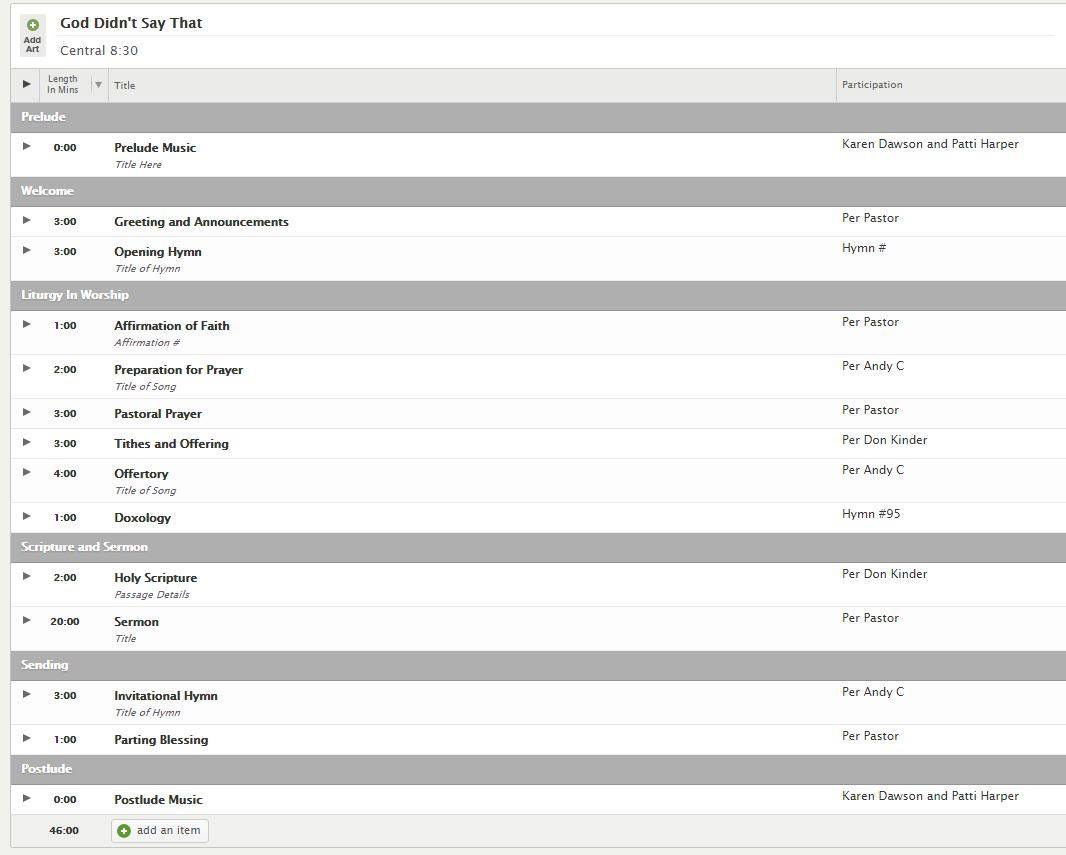The image size is (1066, 855).
Task: Click the Add Art icon
Action: [33, 35]
